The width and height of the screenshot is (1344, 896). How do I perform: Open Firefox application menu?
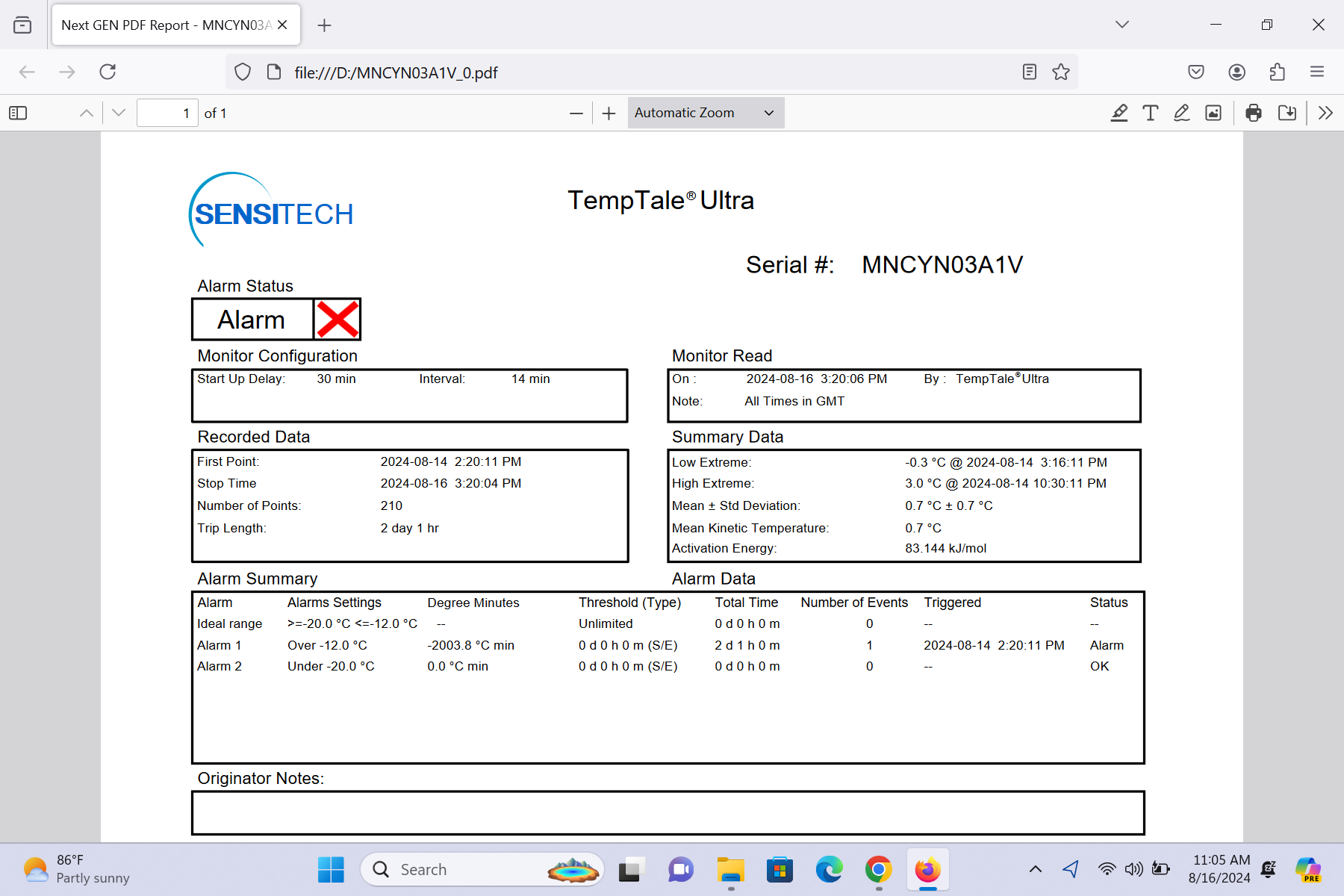(1317, 72)
